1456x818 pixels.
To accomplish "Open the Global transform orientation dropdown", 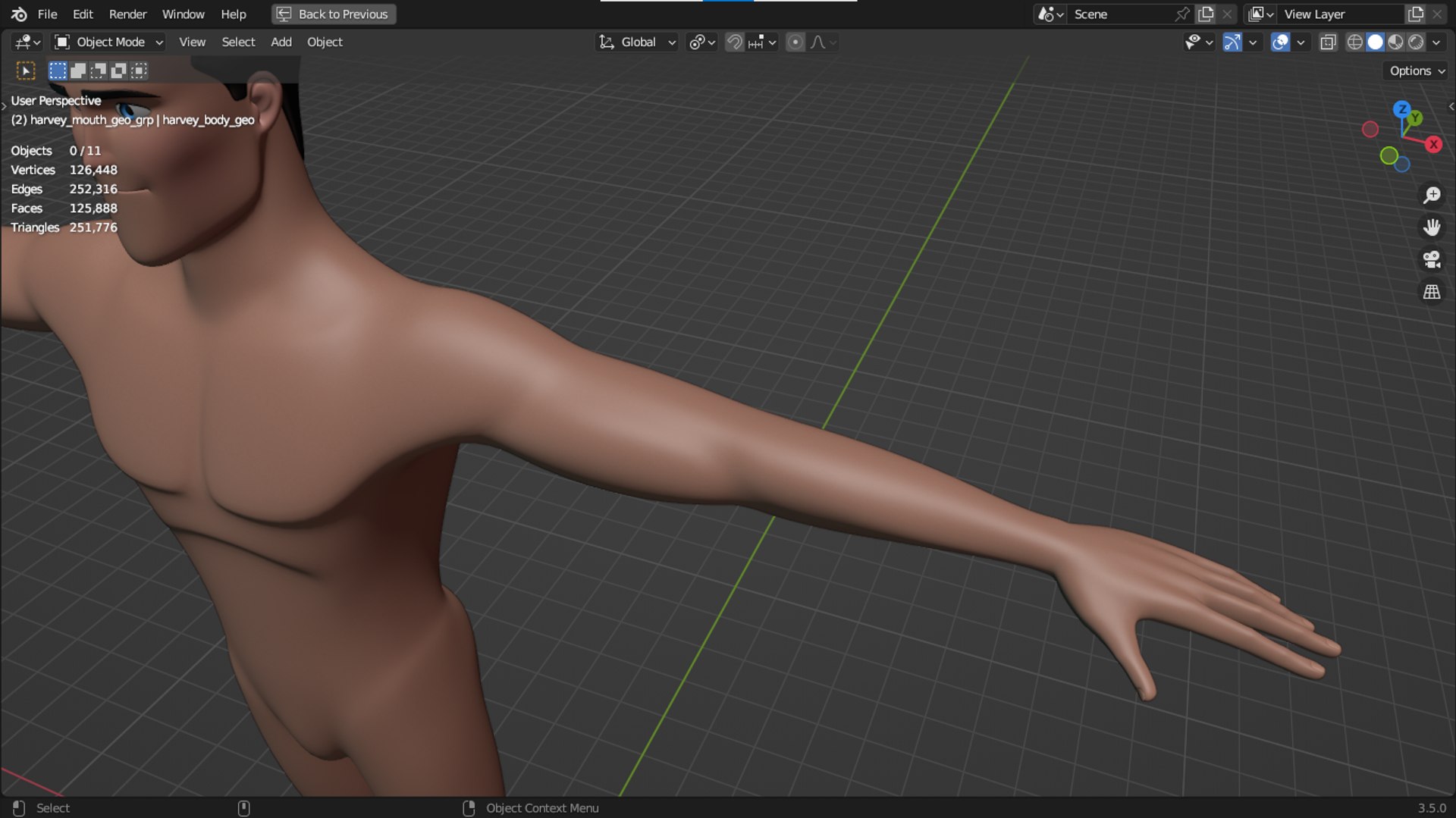I will pos(637,42).
